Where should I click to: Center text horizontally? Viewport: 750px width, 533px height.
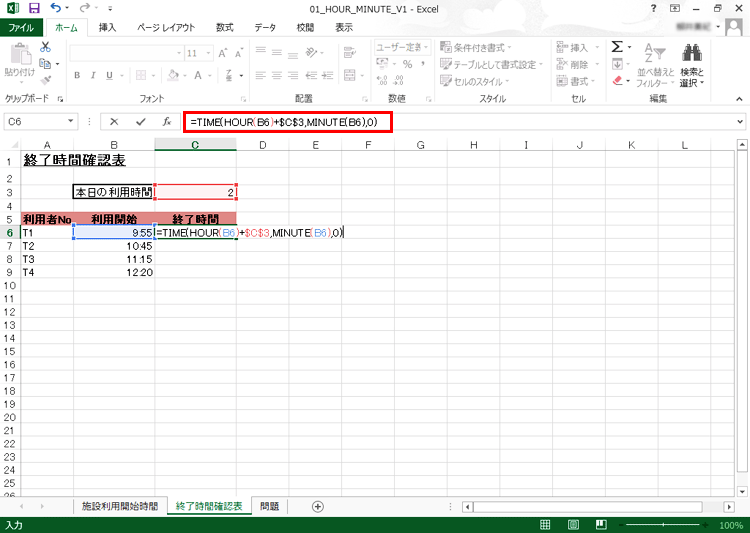click(277, 76)
